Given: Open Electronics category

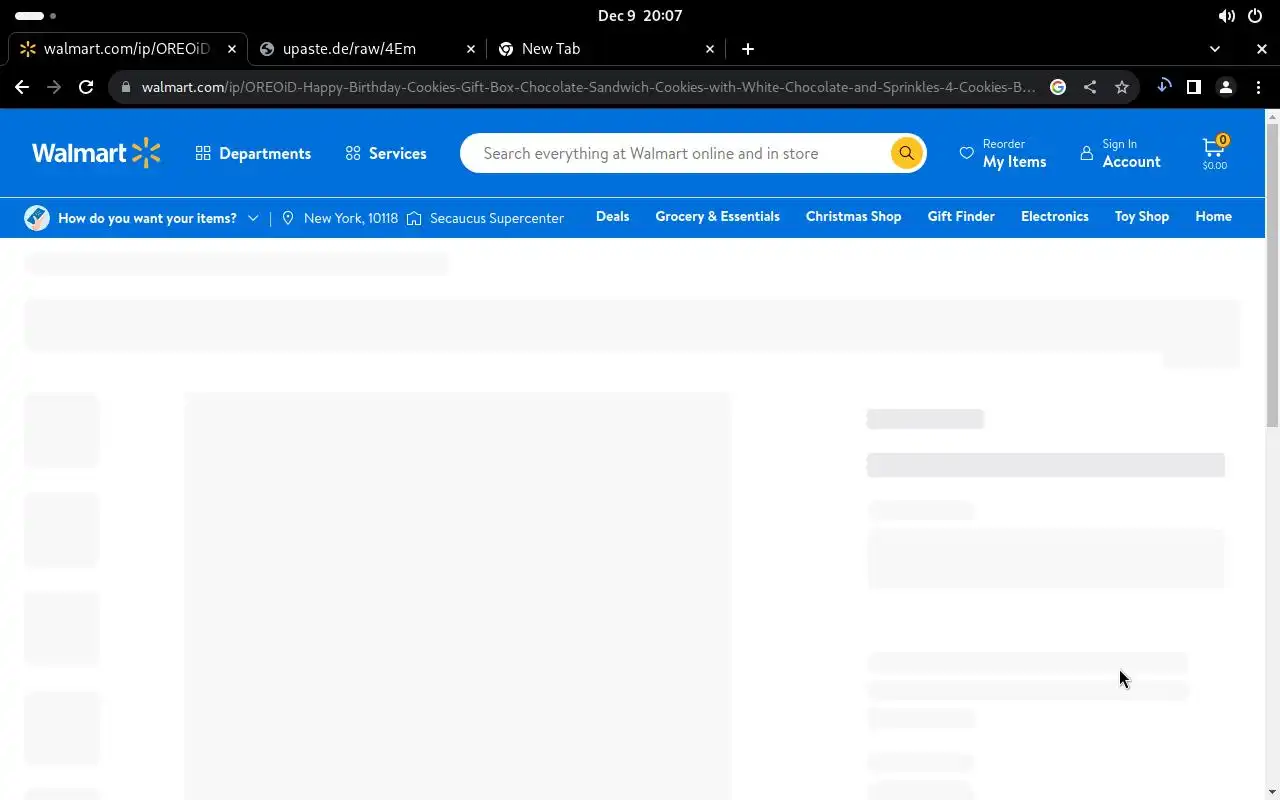Looking at the screenshot, I should point(1054,216).
